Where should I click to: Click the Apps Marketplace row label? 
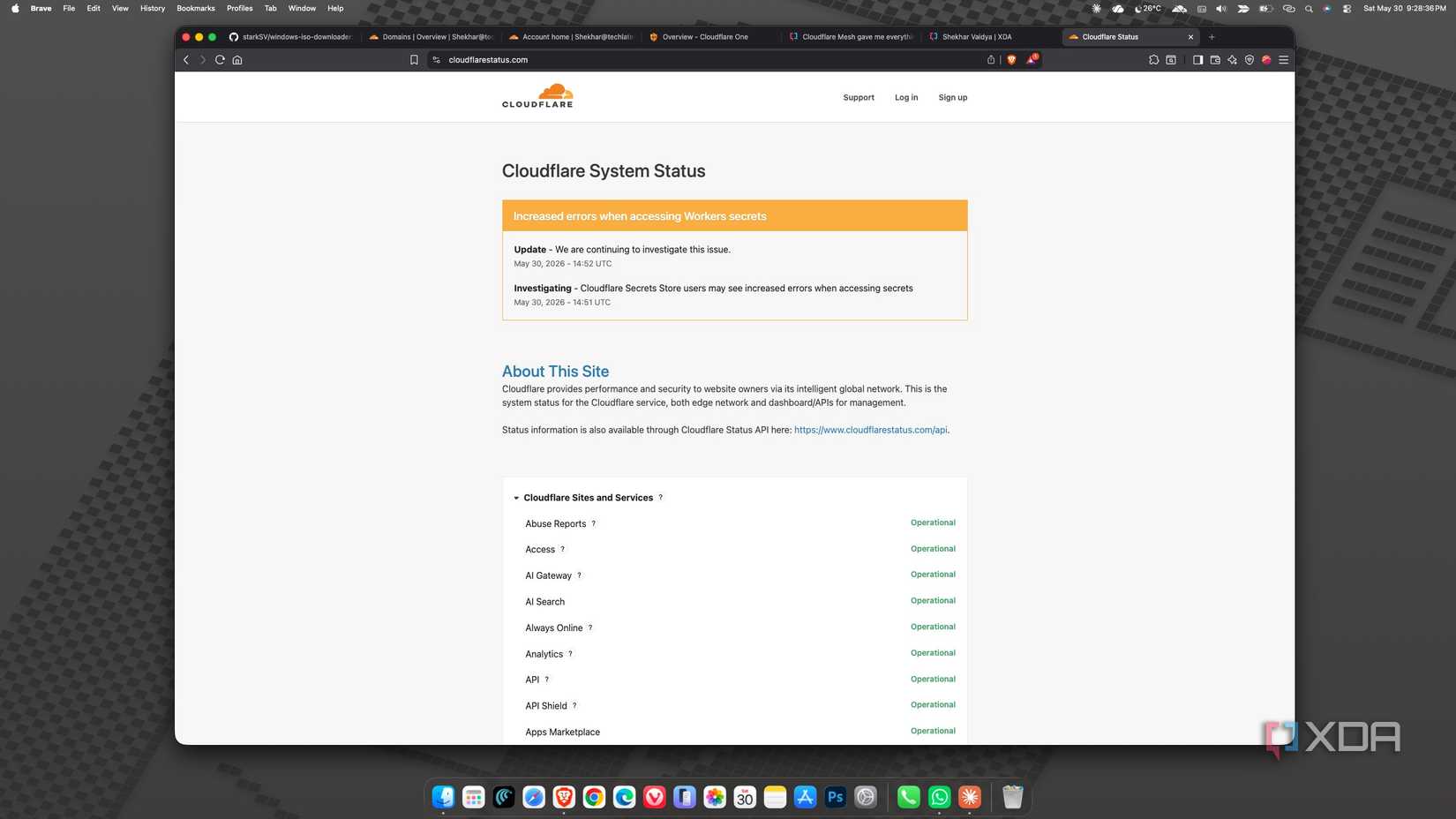[x=562, y=733]
